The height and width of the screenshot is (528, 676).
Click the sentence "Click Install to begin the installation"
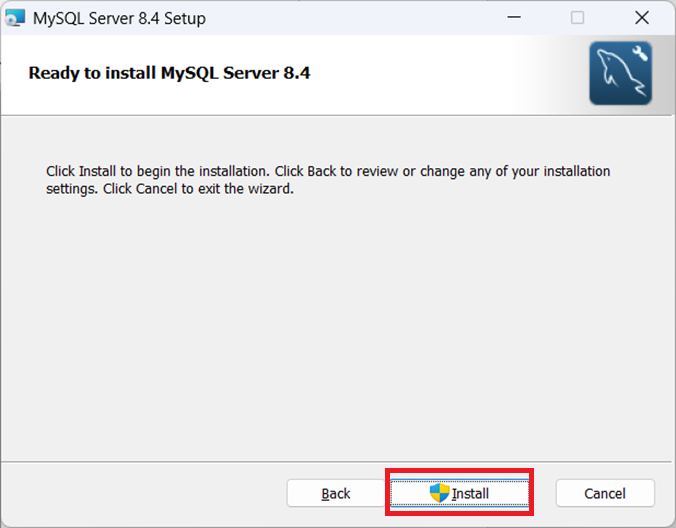[178, 171]
